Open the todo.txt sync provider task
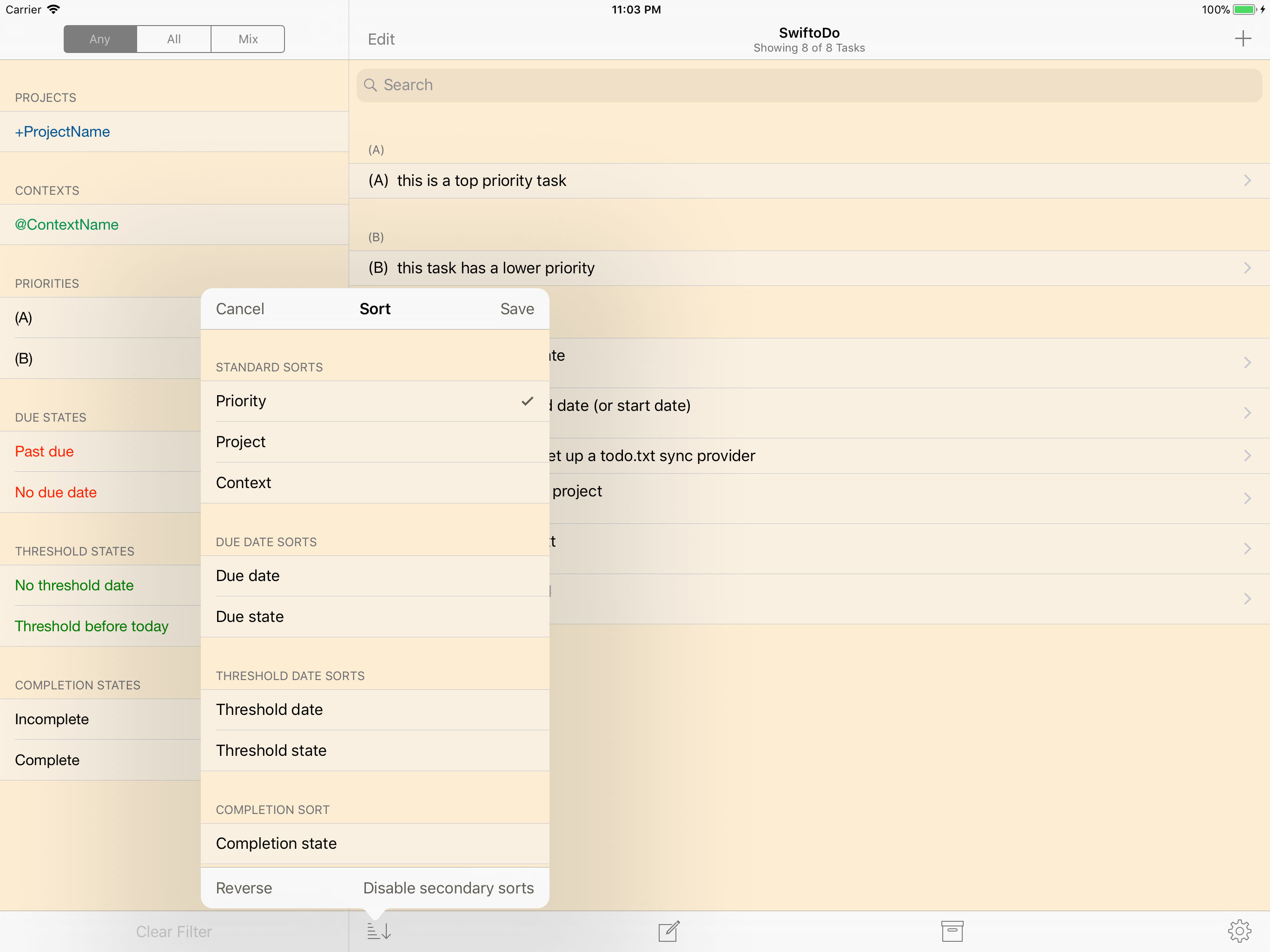The height and width of the screenshot is (952, 1270). click(909, 456)
